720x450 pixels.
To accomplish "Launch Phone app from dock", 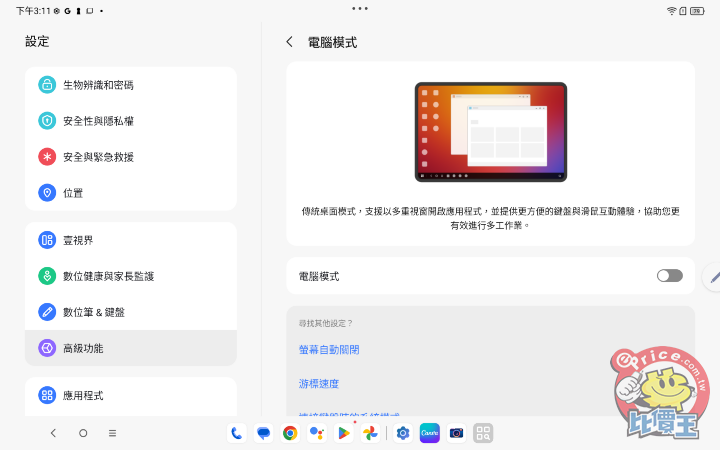I will [x=236, y=433].
